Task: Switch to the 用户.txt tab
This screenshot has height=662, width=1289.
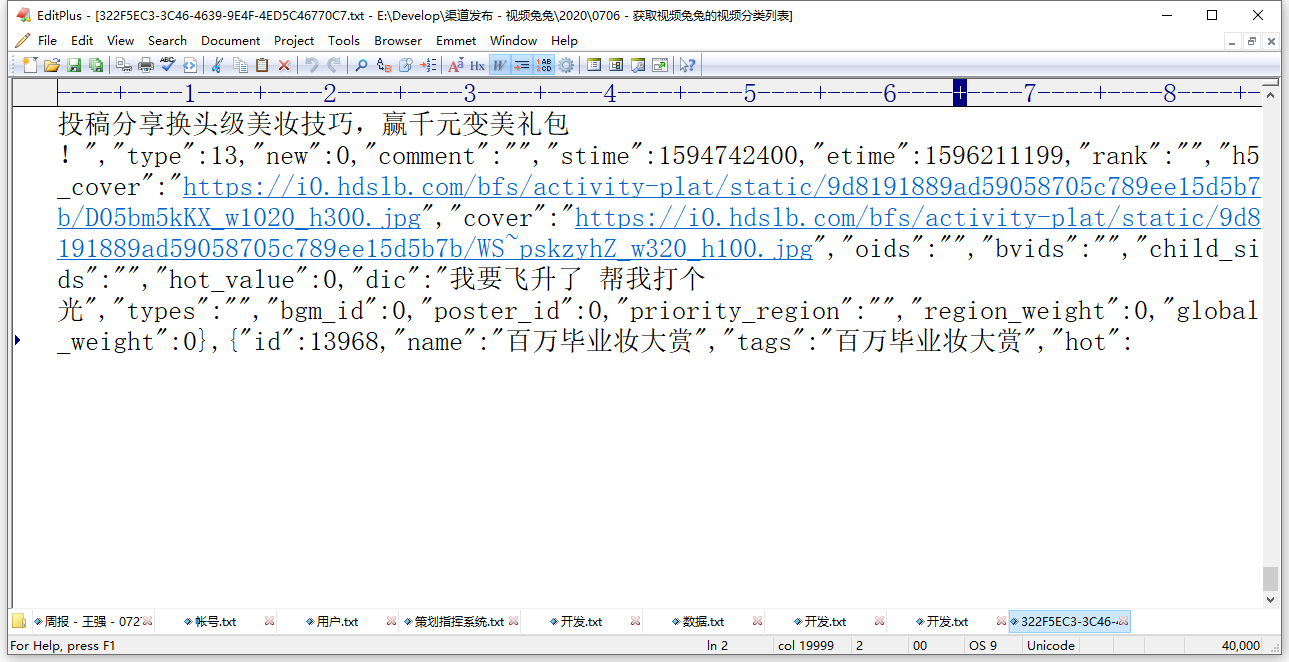Action: pos(337,621)
